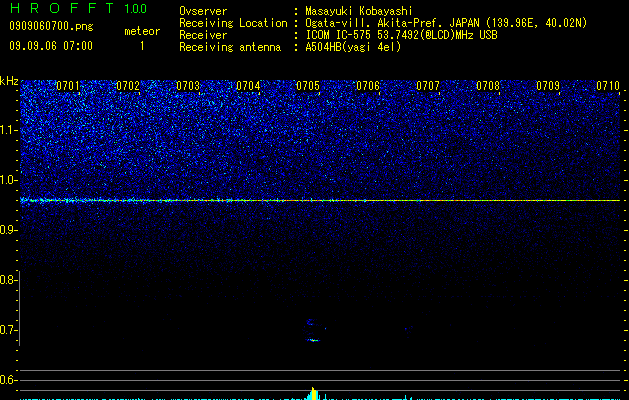
Task: Select the 0703 time label
Action: point(188,86)
